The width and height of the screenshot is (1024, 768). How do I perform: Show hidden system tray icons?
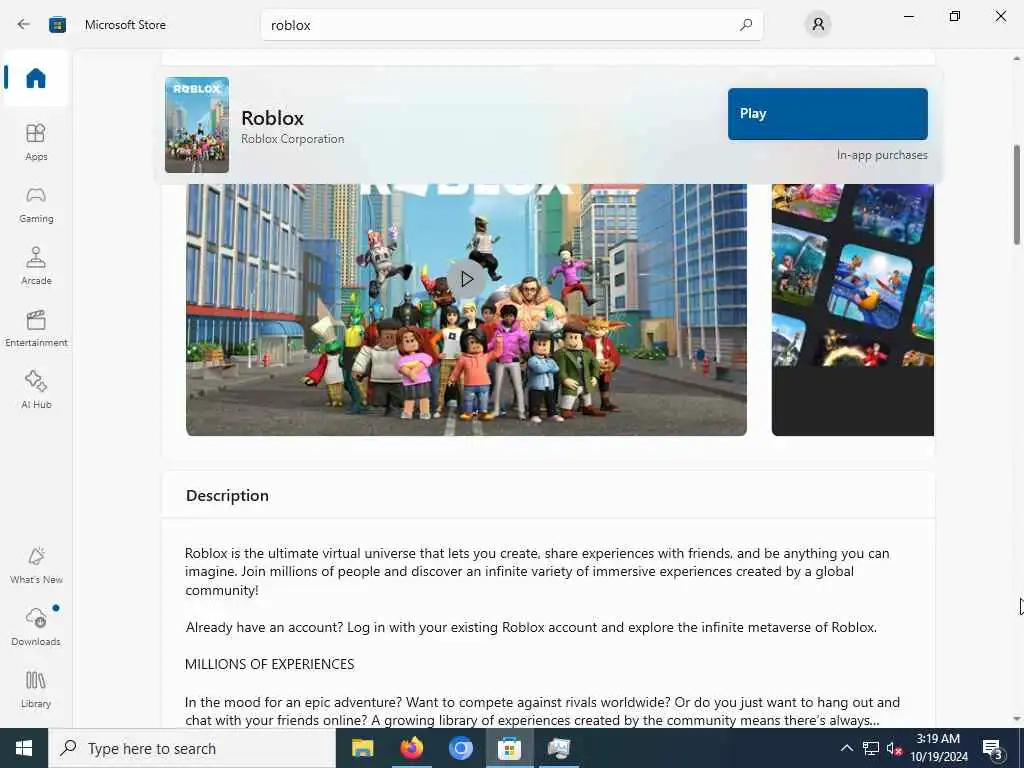(846, 748)
